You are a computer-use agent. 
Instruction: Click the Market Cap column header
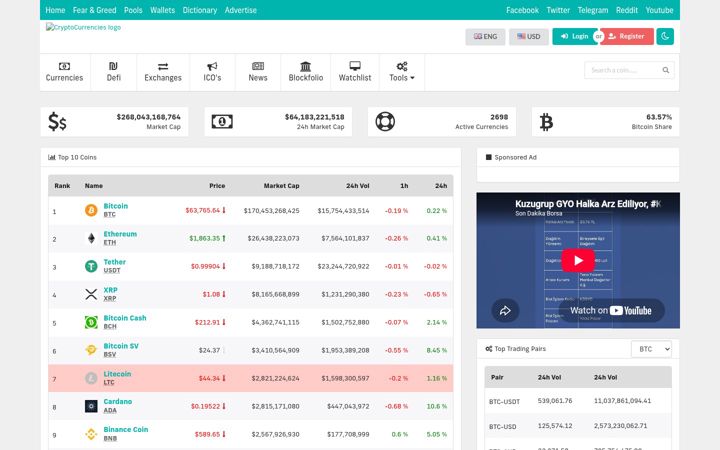(x=281, y=186)
